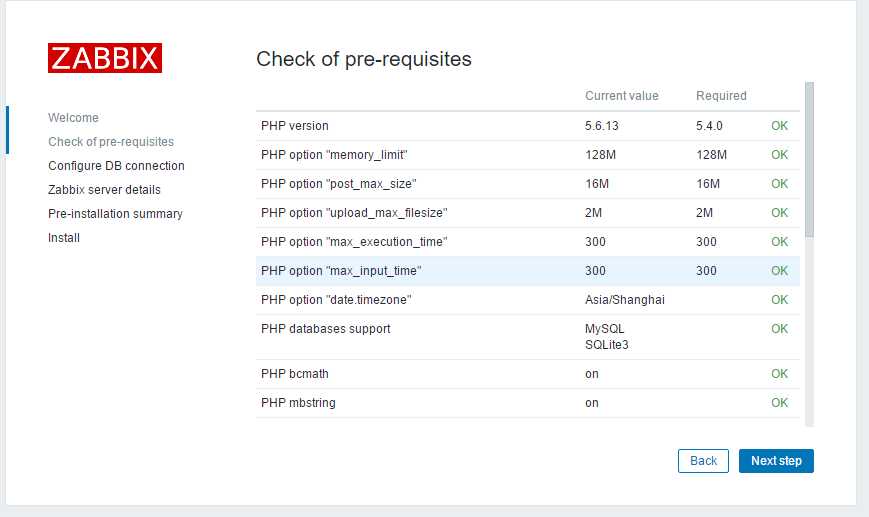The width and height of the screenshot is (869, 517).
Task: Select Pre-installation summary step
Action: click(115, 213)
